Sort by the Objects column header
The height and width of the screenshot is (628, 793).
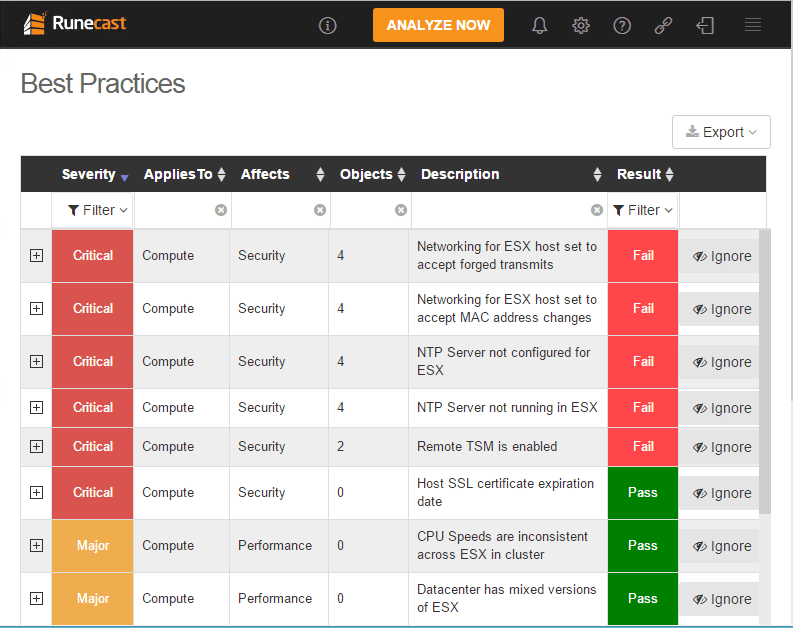(x=372, y=174)
